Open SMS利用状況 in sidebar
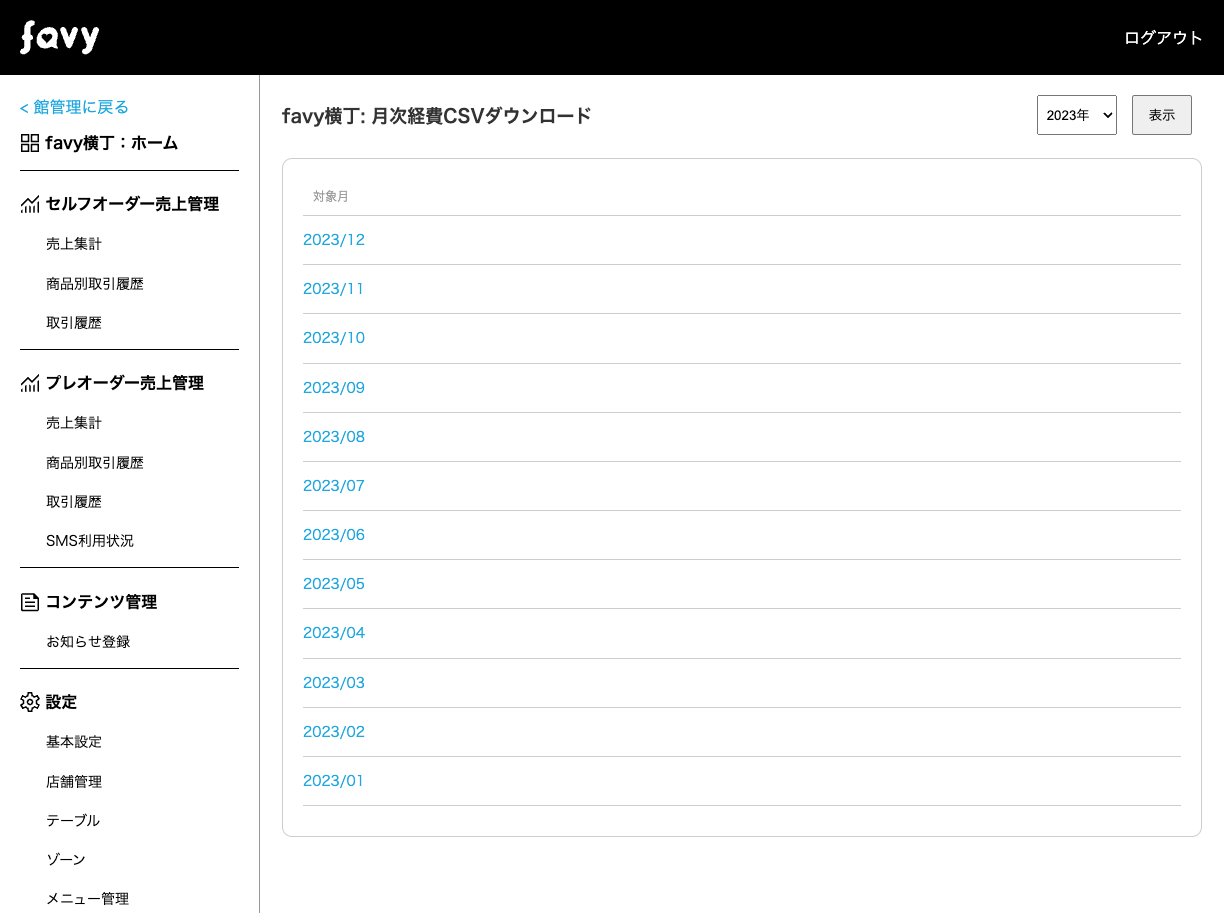The image size is (1224, 913). pyautogui.click(x=90, y=540)
